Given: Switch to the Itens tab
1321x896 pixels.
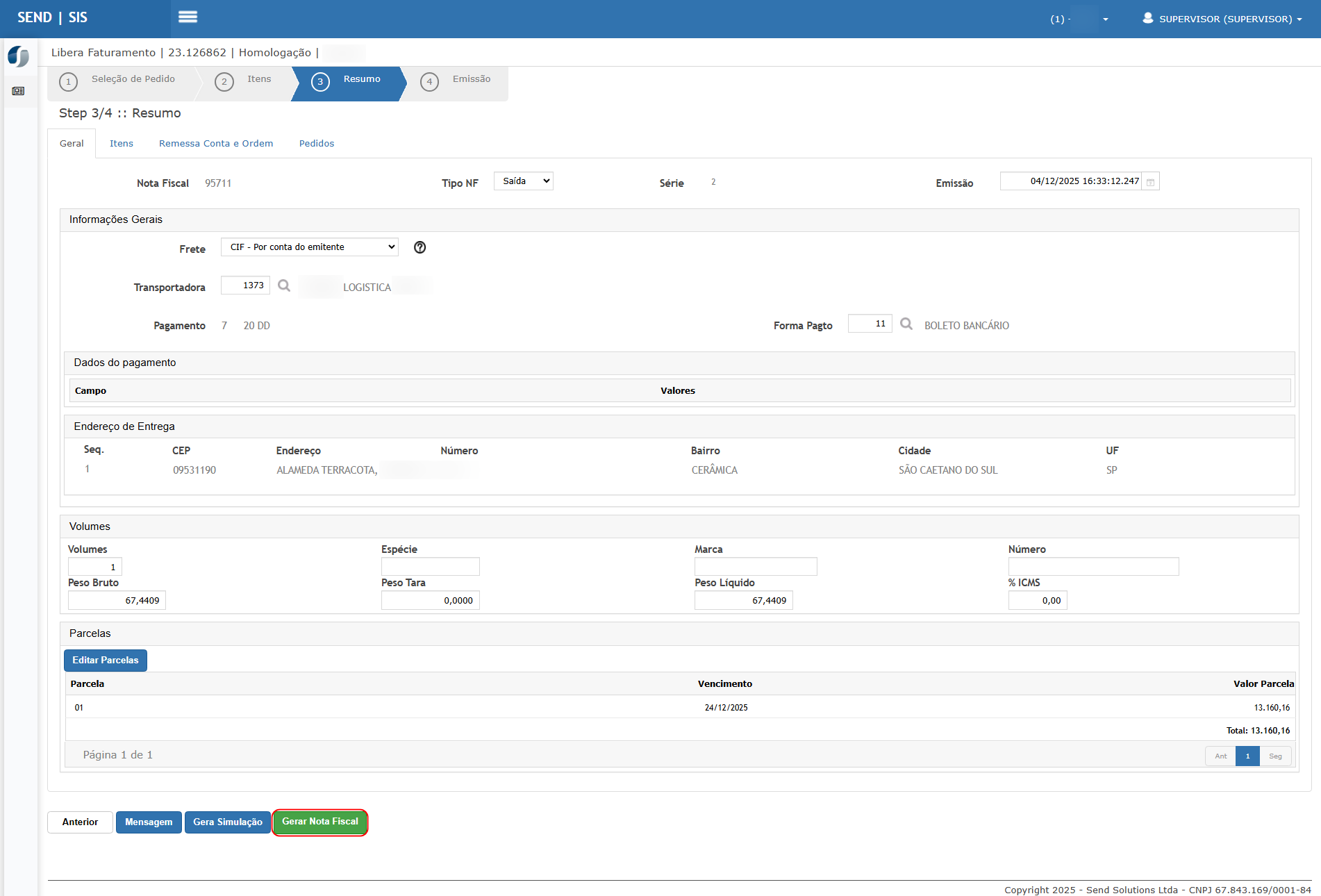Looking at the screenshot, I should (121, 144).
